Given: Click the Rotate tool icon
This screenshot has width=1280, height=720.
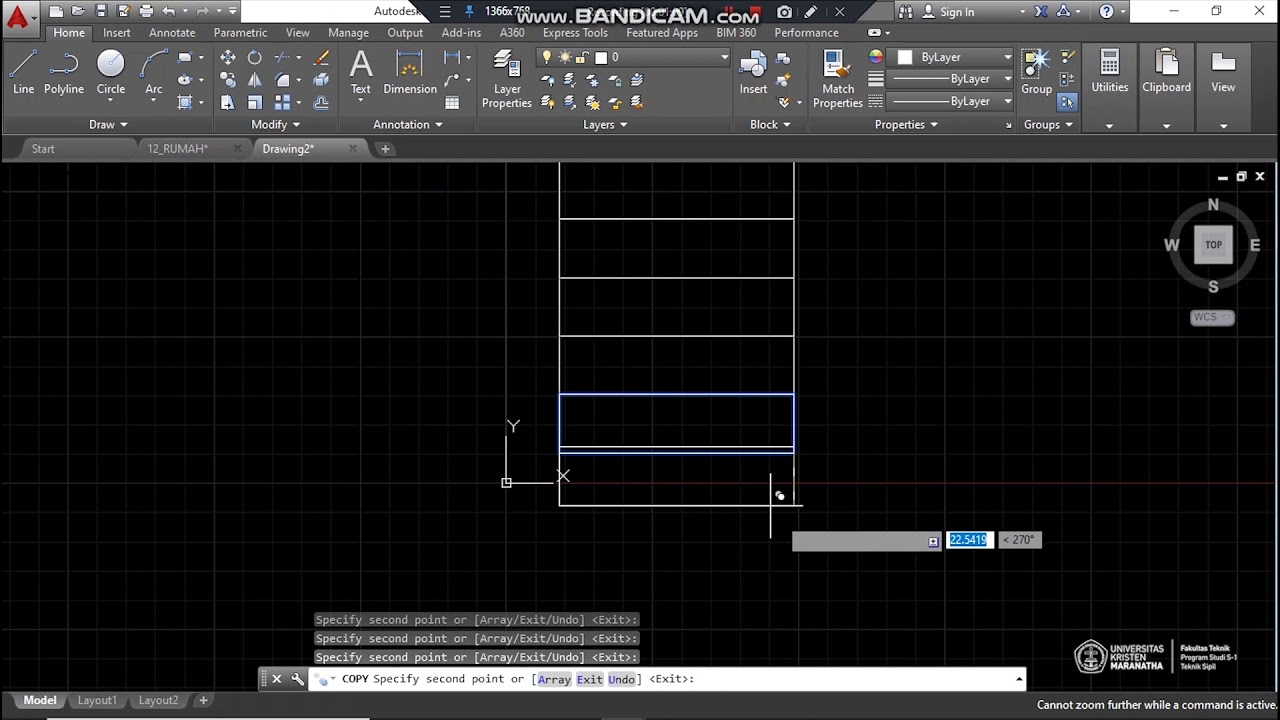Looking at the screenshot, I should click(x=255, y=58).
